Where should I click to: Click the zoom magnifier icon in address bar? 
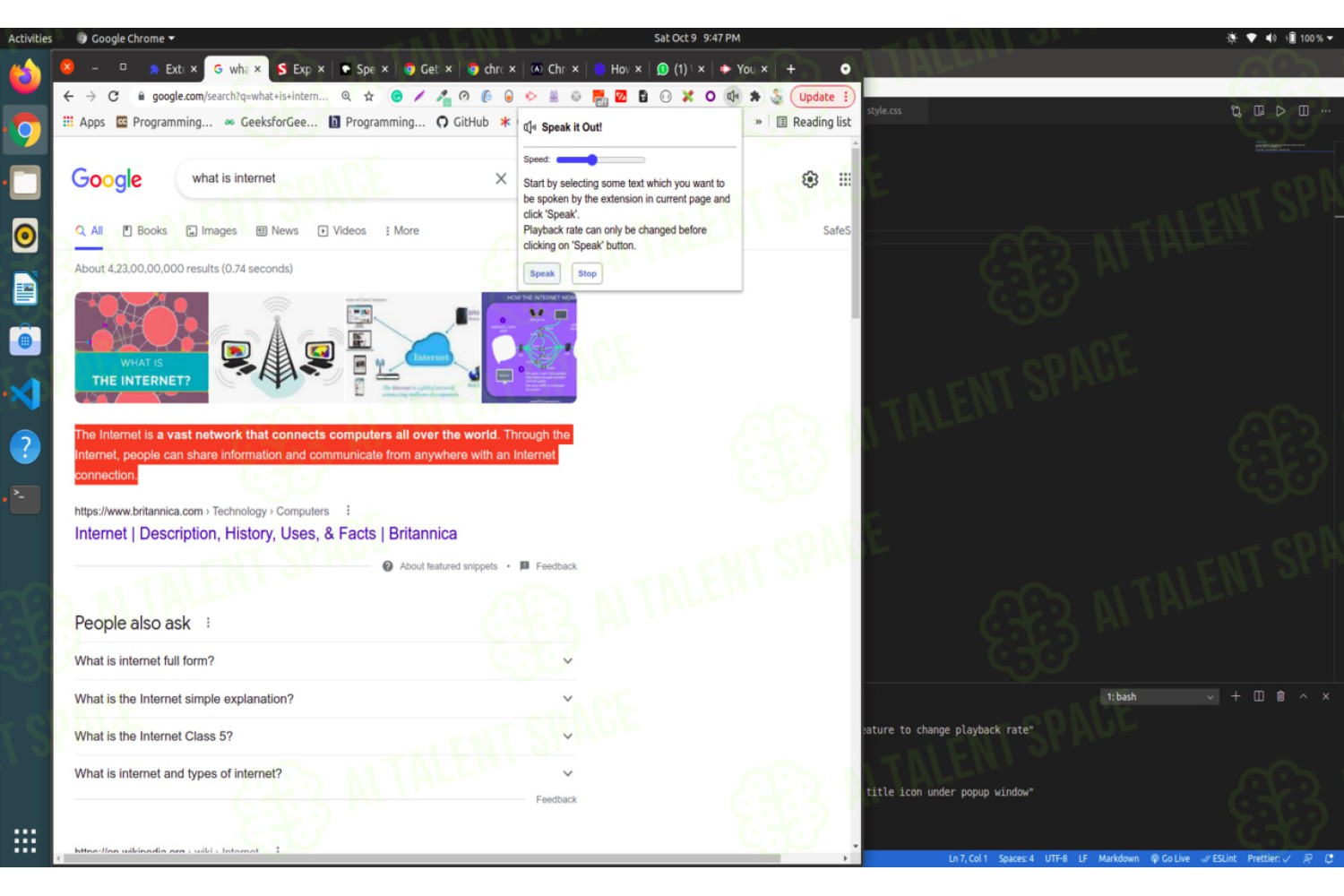coord(346,96)
